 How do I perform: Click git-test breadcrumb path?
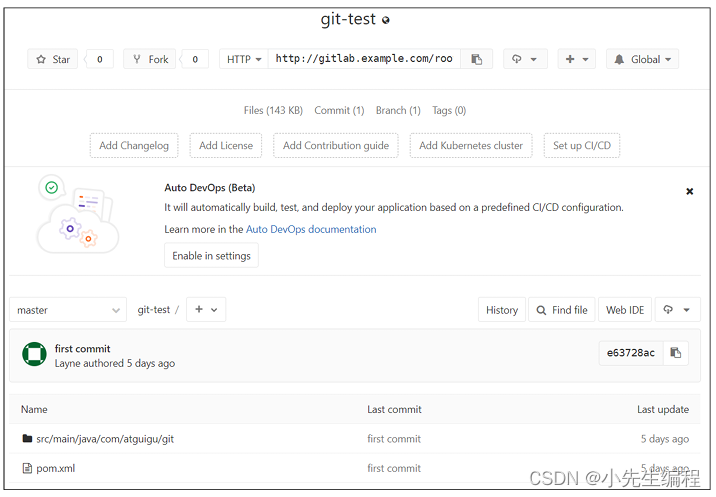click(x=153, y=310)
